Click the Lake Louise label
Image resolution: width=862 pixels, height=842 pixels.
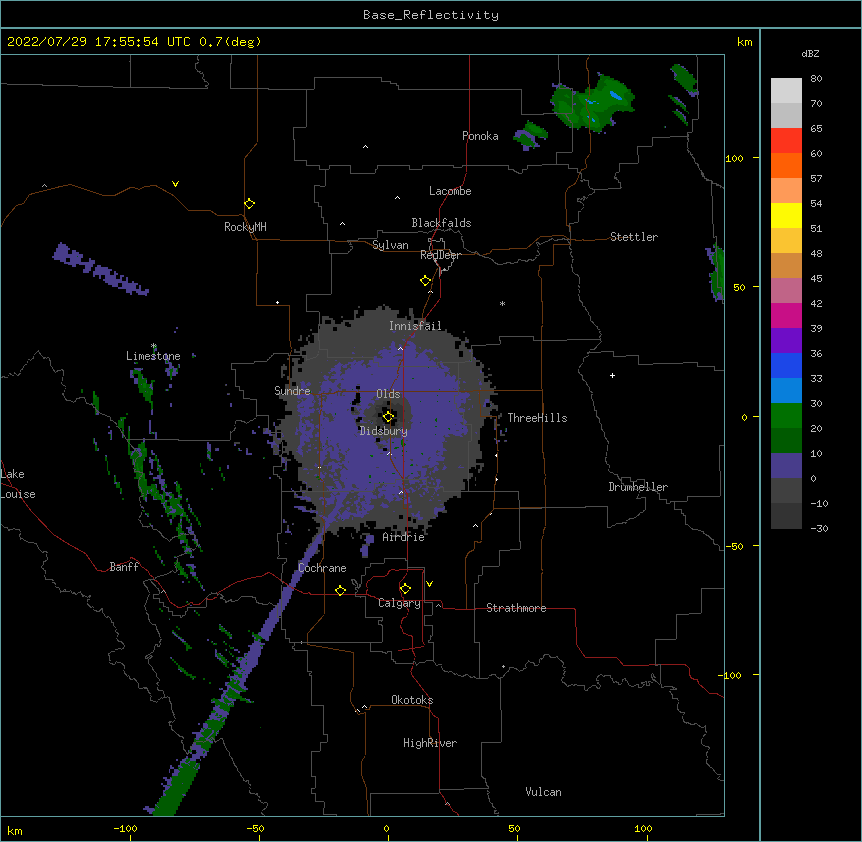click(18, 484)
